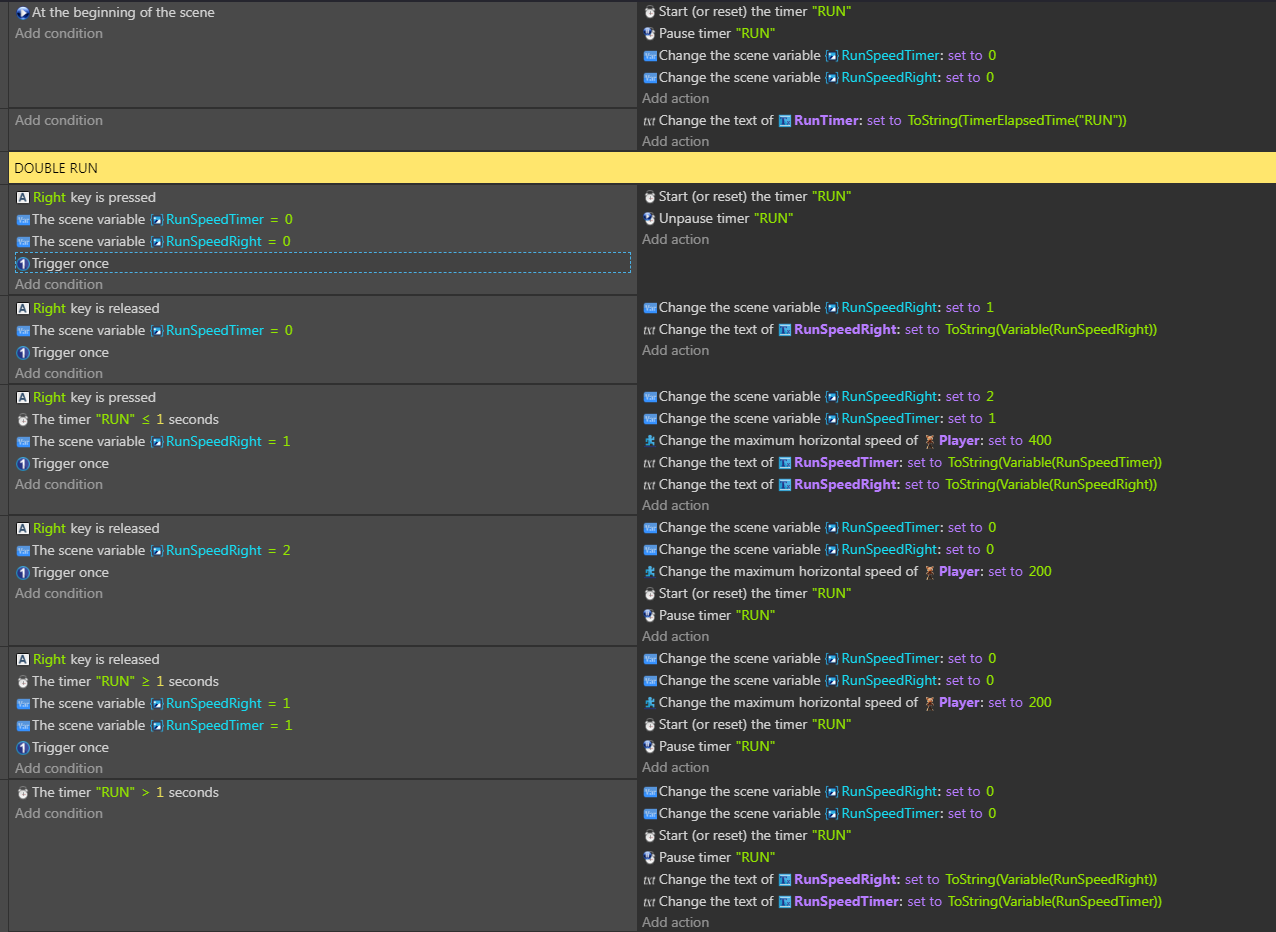Viewport: 1276px width, 932px height.
Task: Select the scene variable RunSpeedTimer = 1 condition
Action: [x=162, y=725]
